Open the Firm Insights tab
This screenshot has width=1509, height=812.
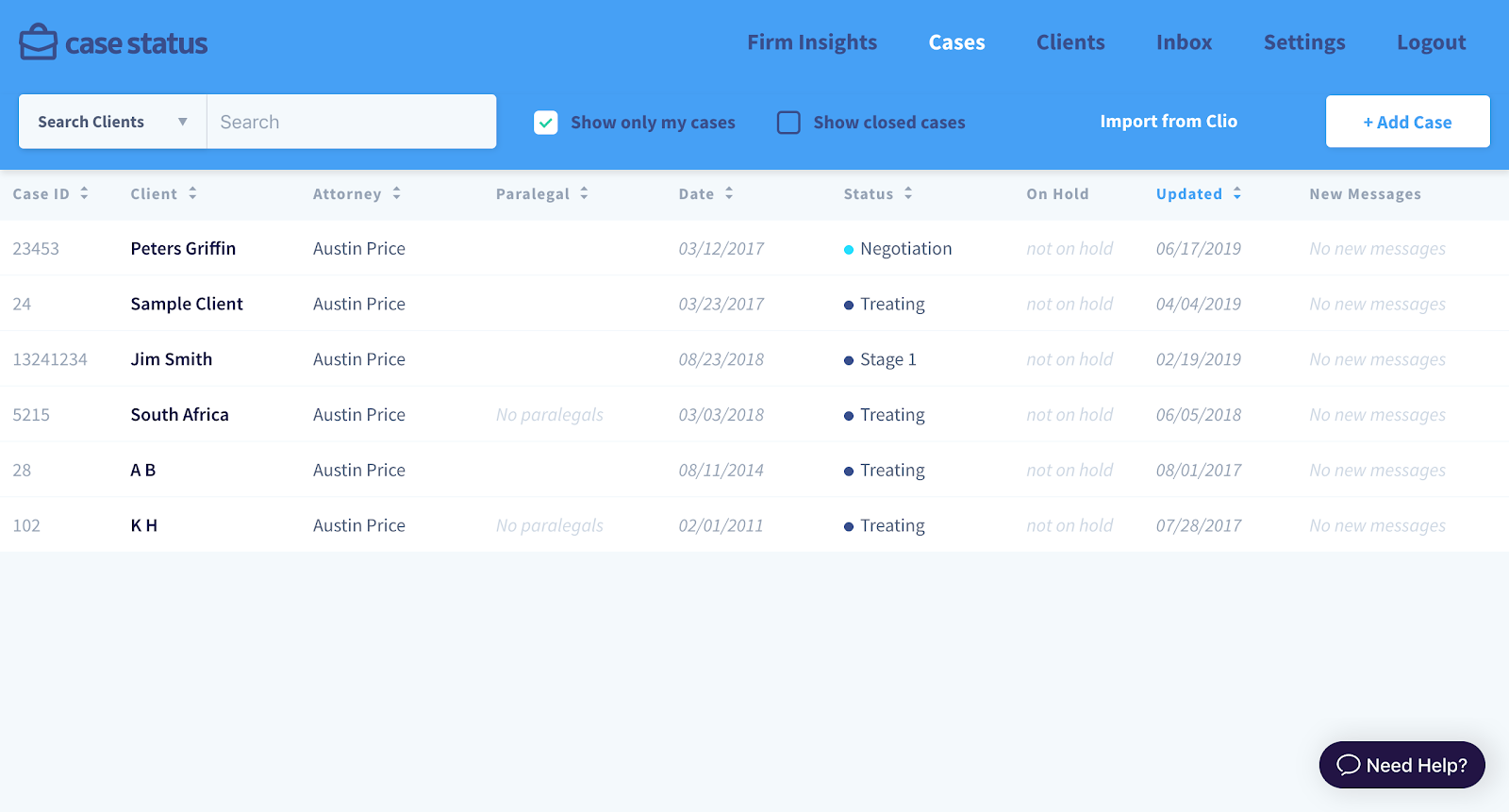[x=812, y=42]
